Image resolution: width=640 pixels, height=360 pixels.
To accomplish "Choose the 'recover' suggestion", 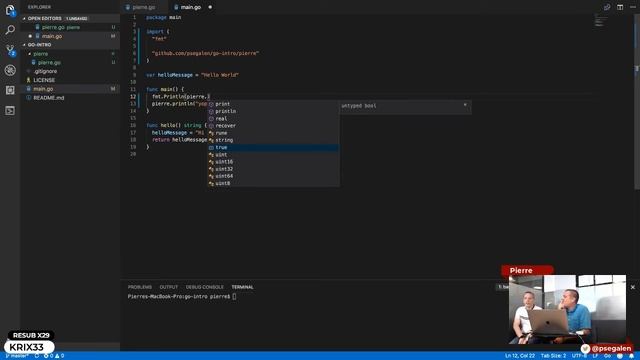I will [273, 126].
